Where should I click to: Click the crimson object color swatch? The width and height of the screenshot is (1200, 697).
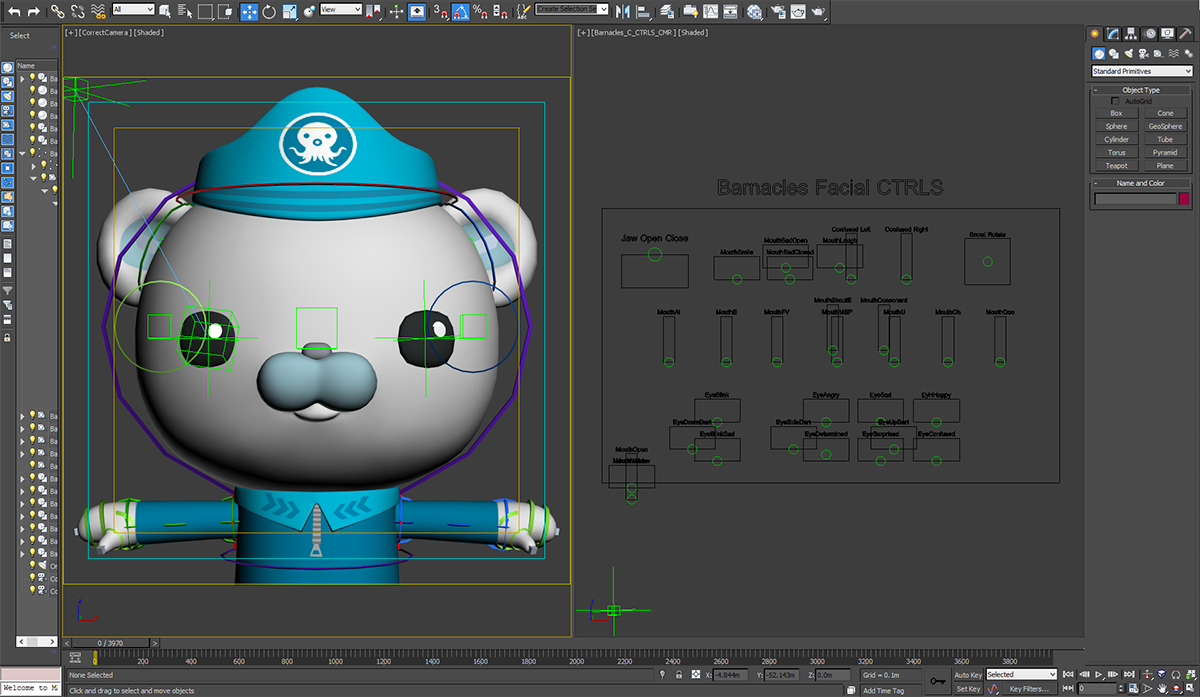pyautogui.click(x=1184, y=199)
